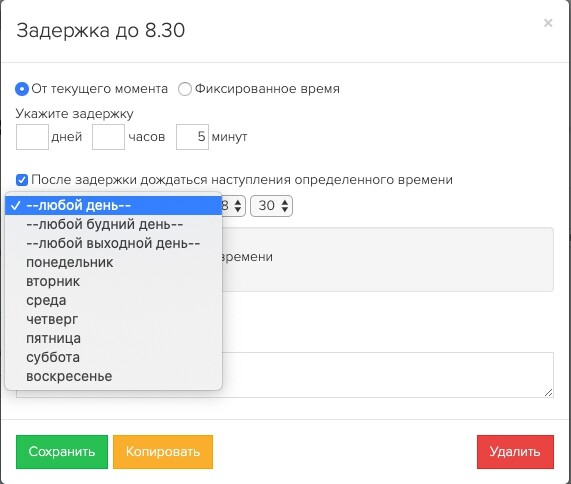
Task: Choose '--любой выходной день--' option
Action: pyautogui.click(x=114, y=243)
